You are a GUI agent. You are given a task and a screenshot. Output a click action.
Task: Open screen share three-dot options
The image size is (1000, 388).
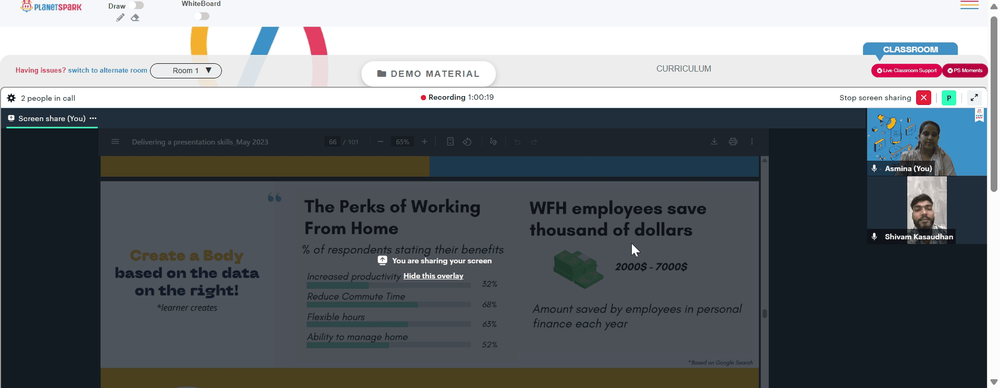click(93, 119)
